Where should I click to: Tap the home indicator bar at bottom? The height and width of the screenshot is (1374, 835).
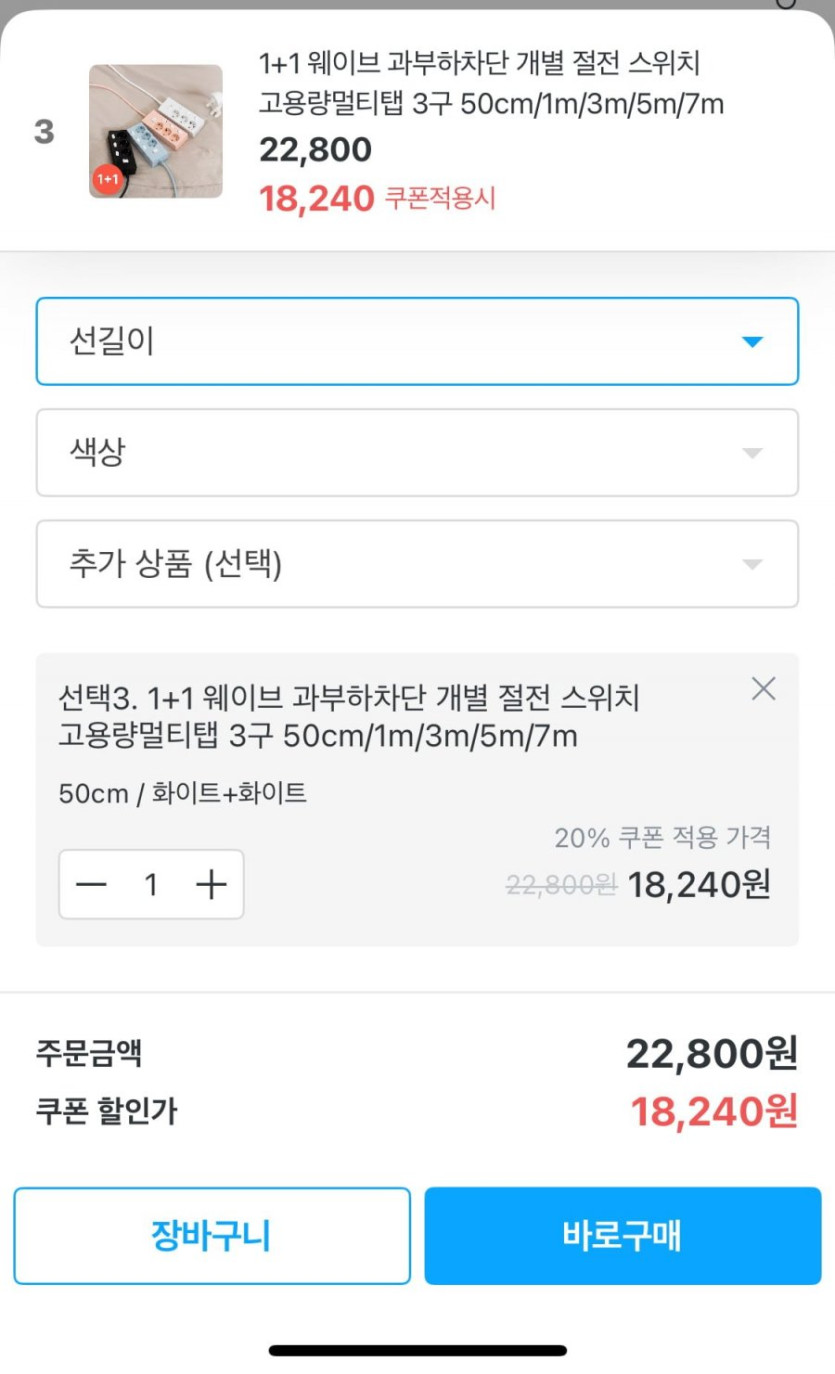tap(417, 1351)
